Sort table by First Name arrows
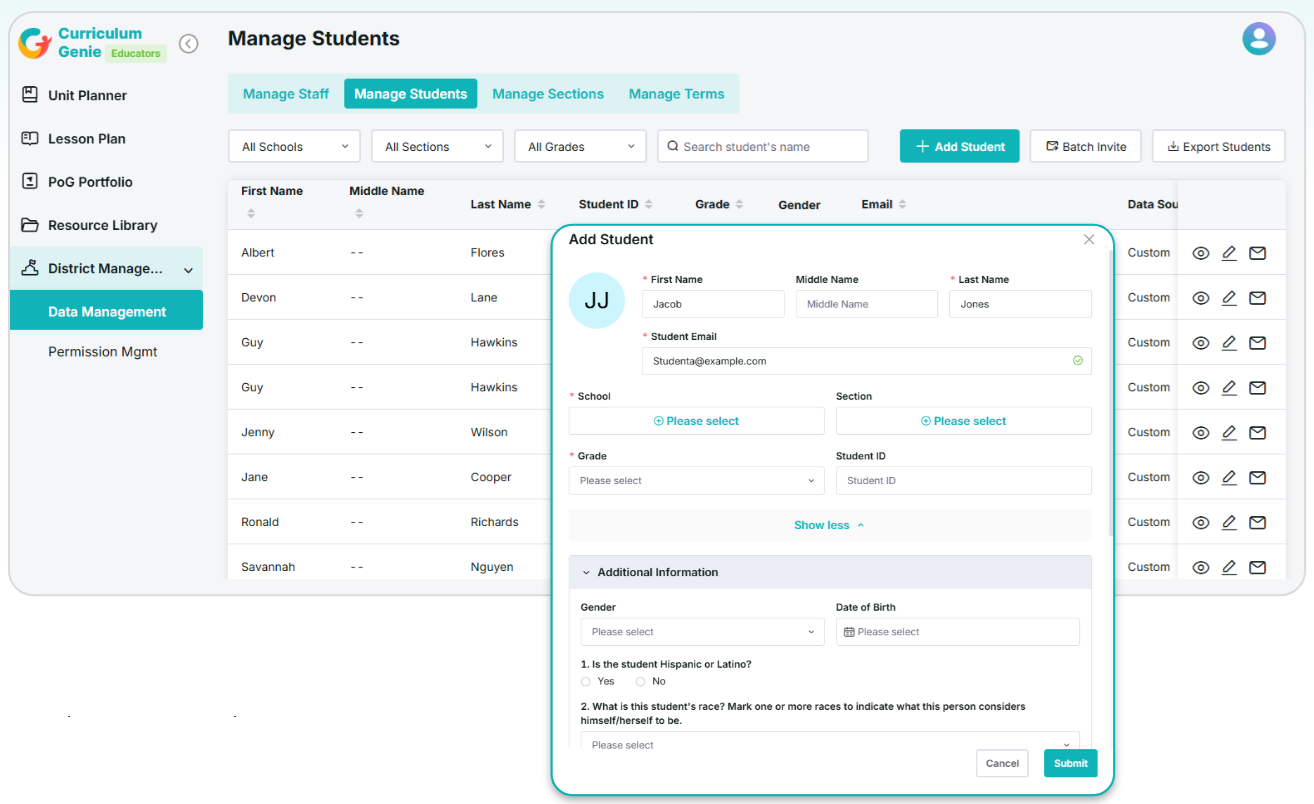1314x804 pixels. point(251,213)
